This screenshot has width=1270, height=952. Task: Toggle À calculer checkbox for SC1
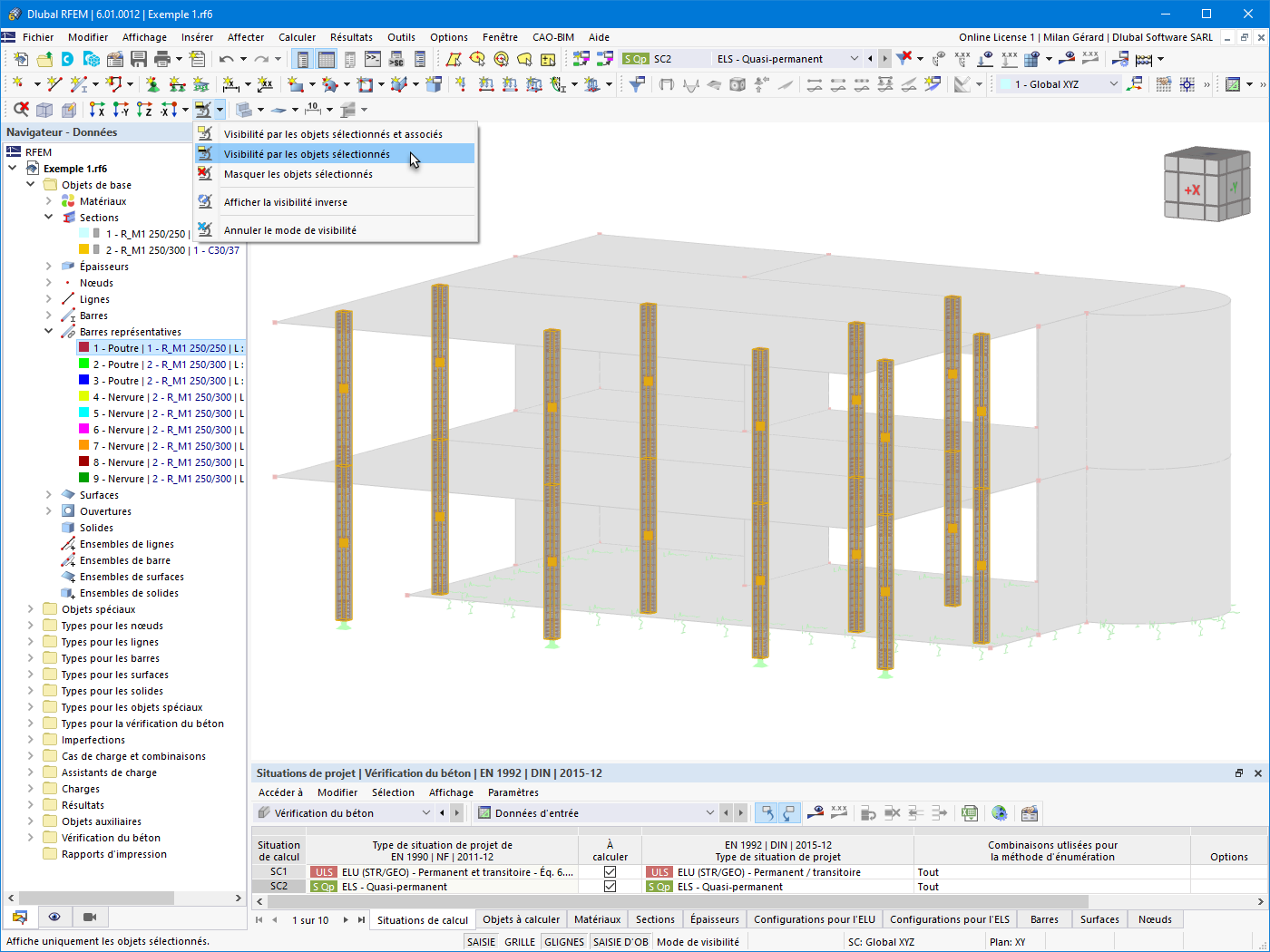(610, 872)
